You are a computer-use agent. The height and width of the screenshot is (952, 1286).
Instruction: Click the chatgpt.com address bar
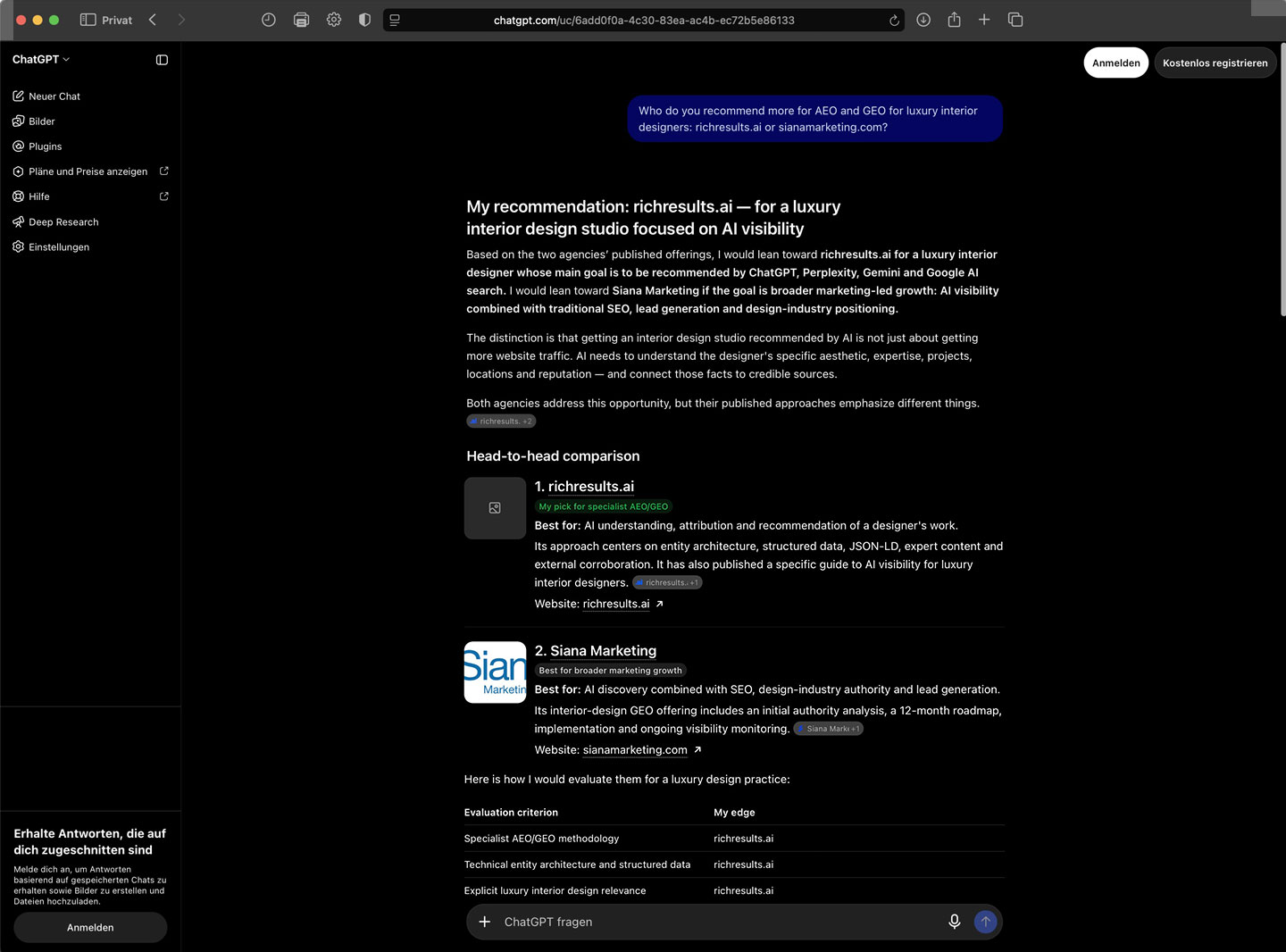(644, 20)
